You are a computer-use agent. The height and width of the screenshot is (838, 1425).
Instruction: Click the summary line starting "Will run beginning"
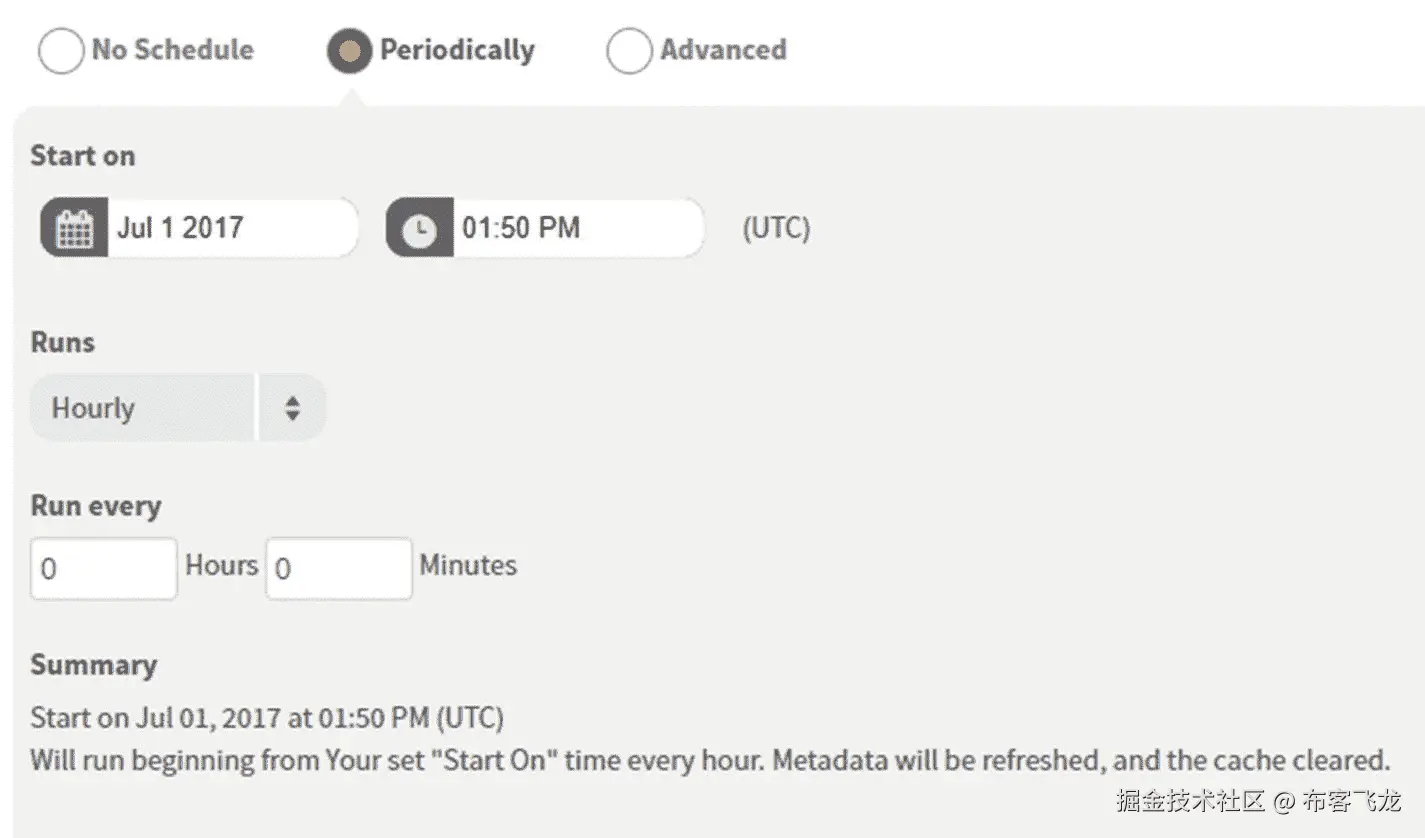710,760
